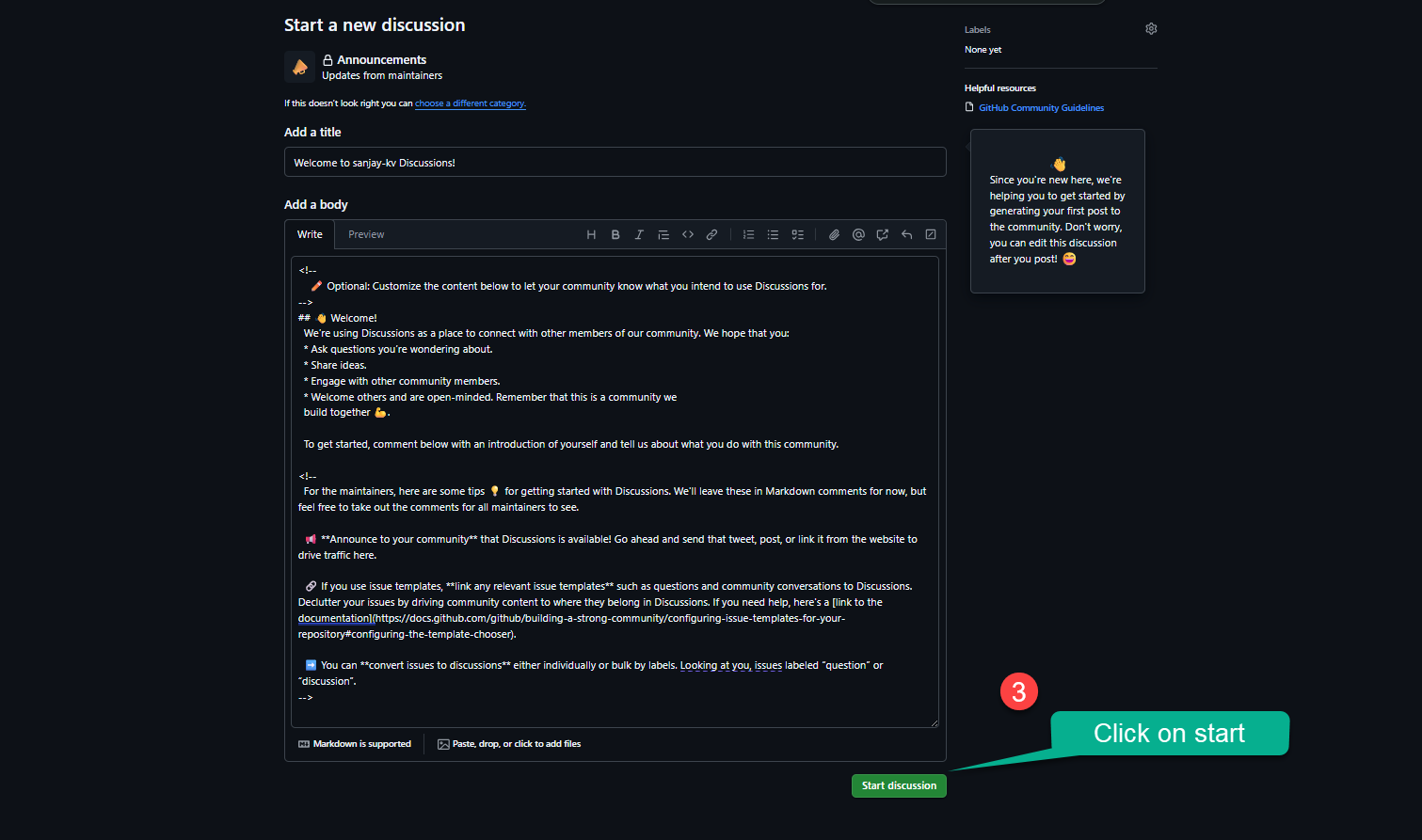Open 'Markdown is supported' link
1422x840 pixels.
(355, 744)
